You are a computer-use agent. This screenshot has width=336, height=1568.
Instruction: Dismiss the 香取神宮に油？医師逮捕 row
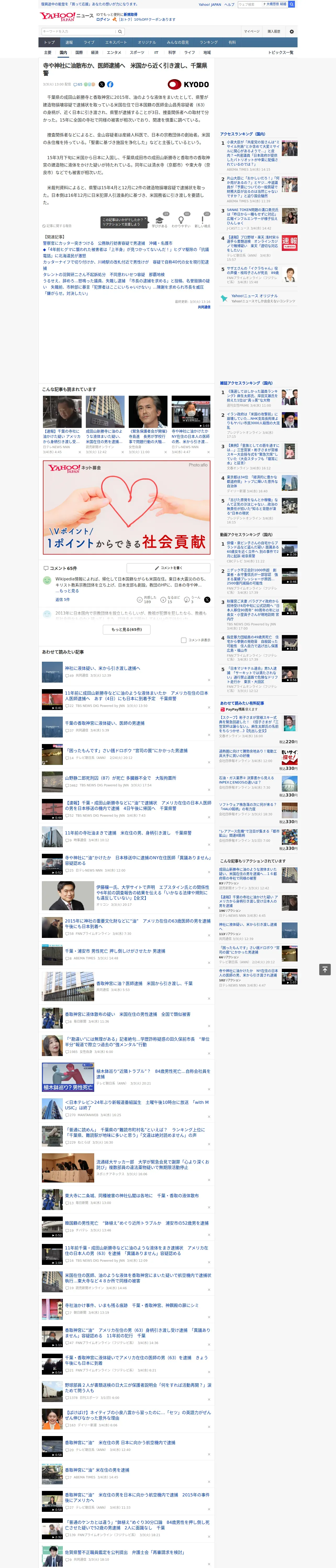click(209, 999)
